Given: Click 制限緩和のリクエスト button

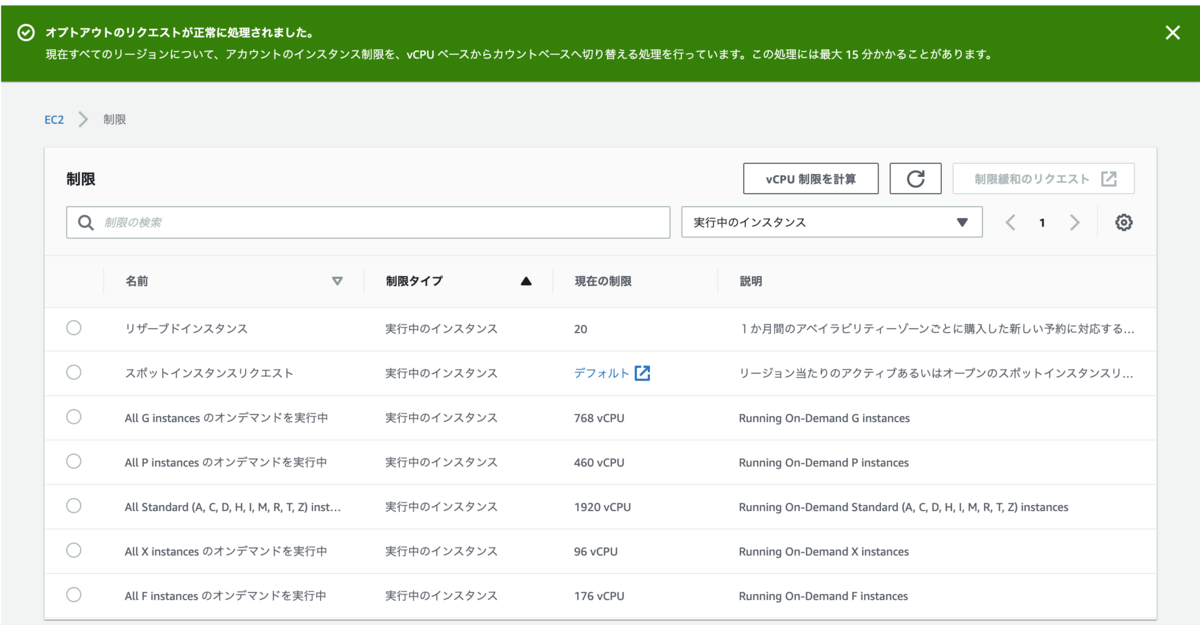Looking at the screenshot, I should (x=1044, y=179).
